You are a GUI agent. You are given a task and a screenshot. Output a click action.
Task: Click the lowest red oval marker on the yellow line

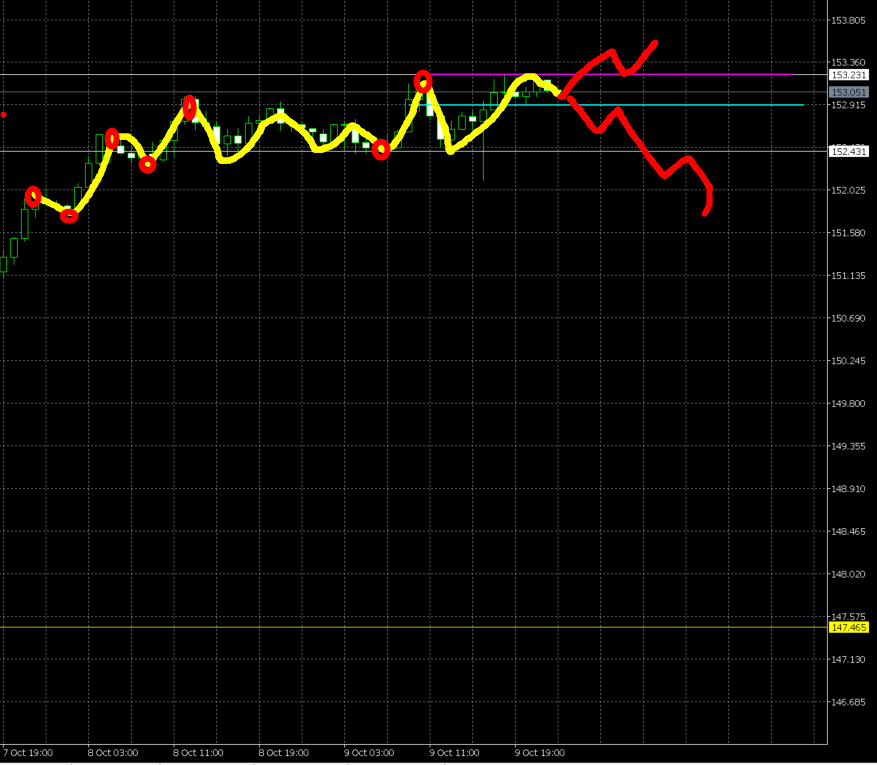(69, 215)
